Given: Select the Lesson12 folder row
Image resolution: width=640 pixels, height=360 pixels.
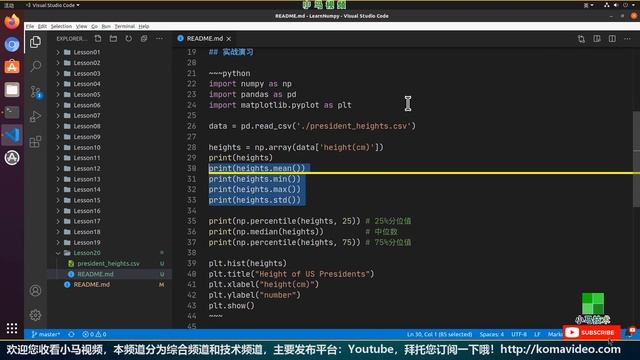Looking at the screenshot, I should (109, 169).
